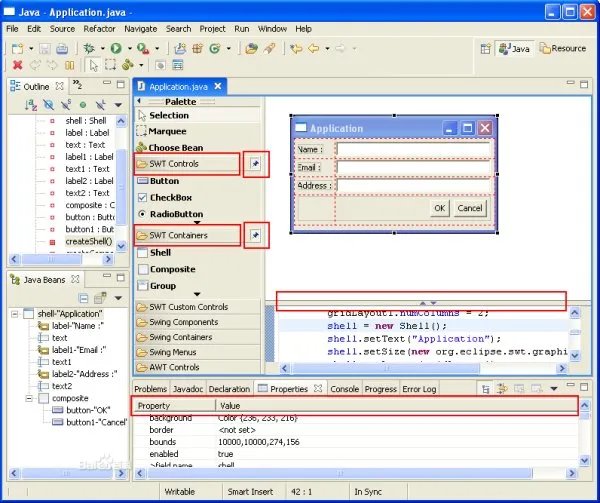Click the OK button in the Application form
Image resolution: width=600 pixels, height=503 pixels.
pos(439,208)
